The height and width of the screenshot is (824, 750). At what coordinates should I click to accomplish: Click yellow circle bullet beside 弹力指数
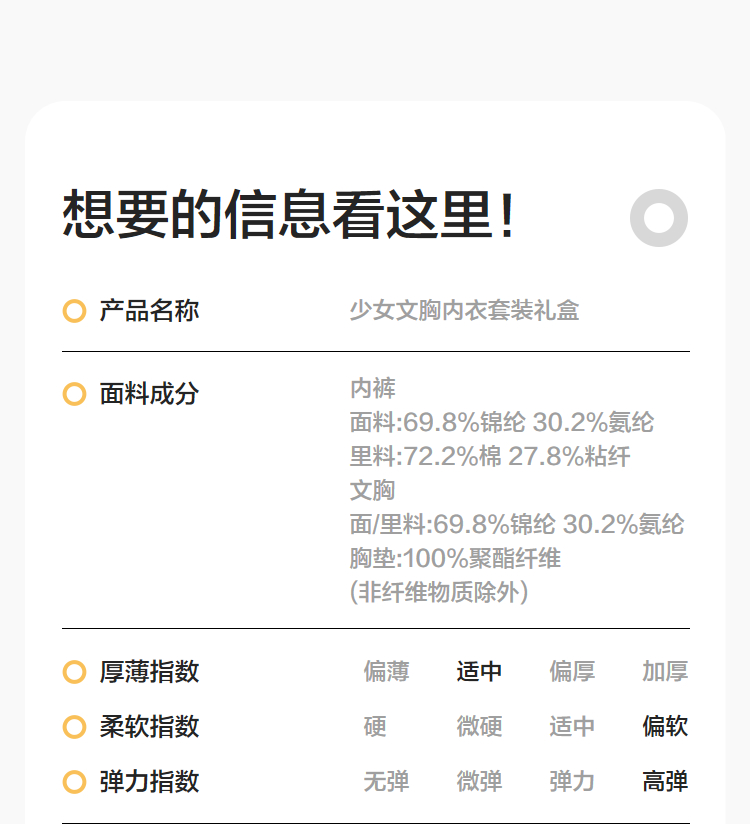pos(74,782)
